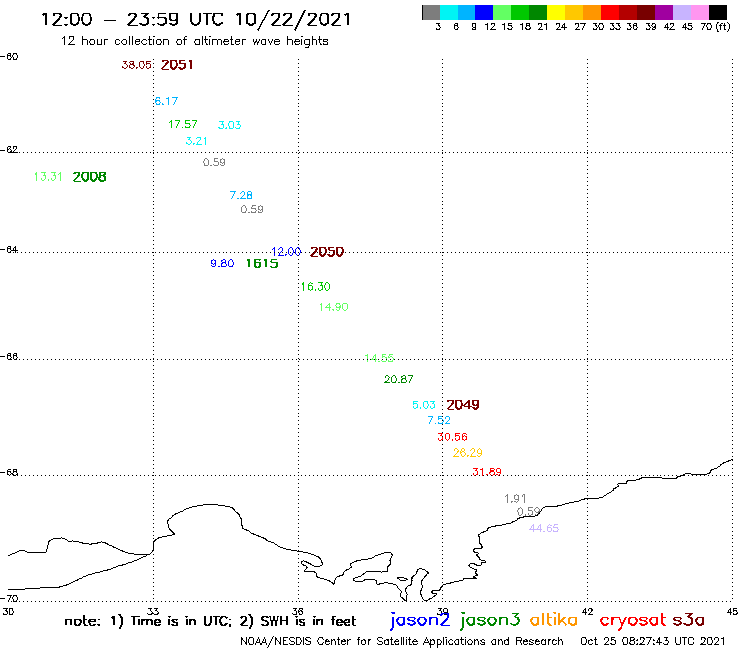Image resolution: width=740 pixels, height=650 pixels.
Task: Click the gray swatch in the color legend
Action: pos(431,12)
